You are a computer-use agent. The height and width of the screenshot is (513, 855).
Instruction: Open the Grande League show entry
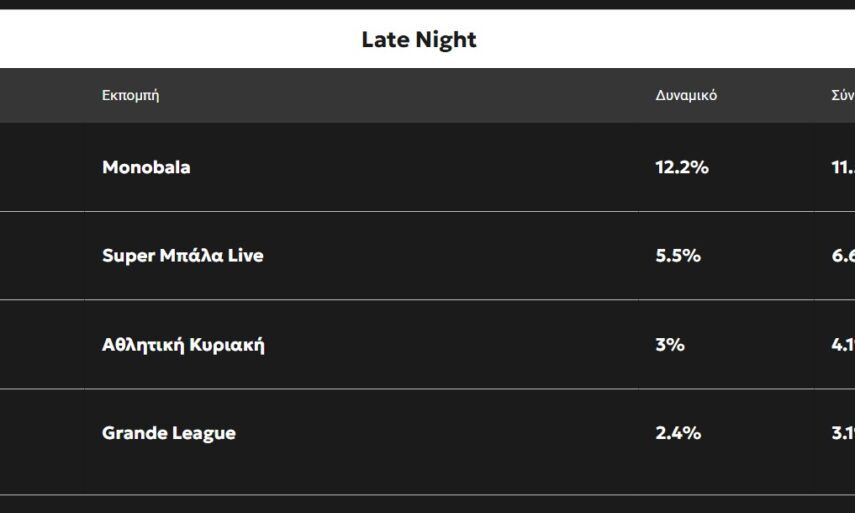pyautogui.click(x=169, y=433)
